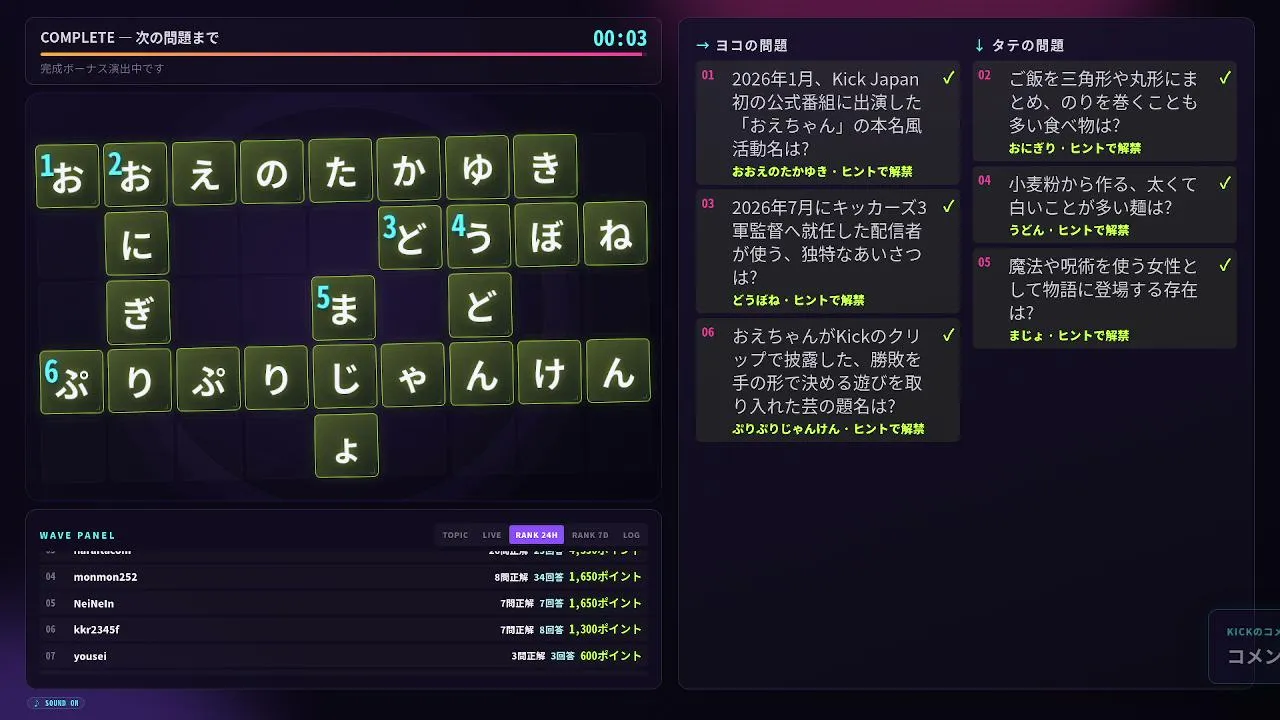Click the checkmark on clue 02
Image resolution: width=1280 pixels, height=720 pixels.
[1225, 78]
